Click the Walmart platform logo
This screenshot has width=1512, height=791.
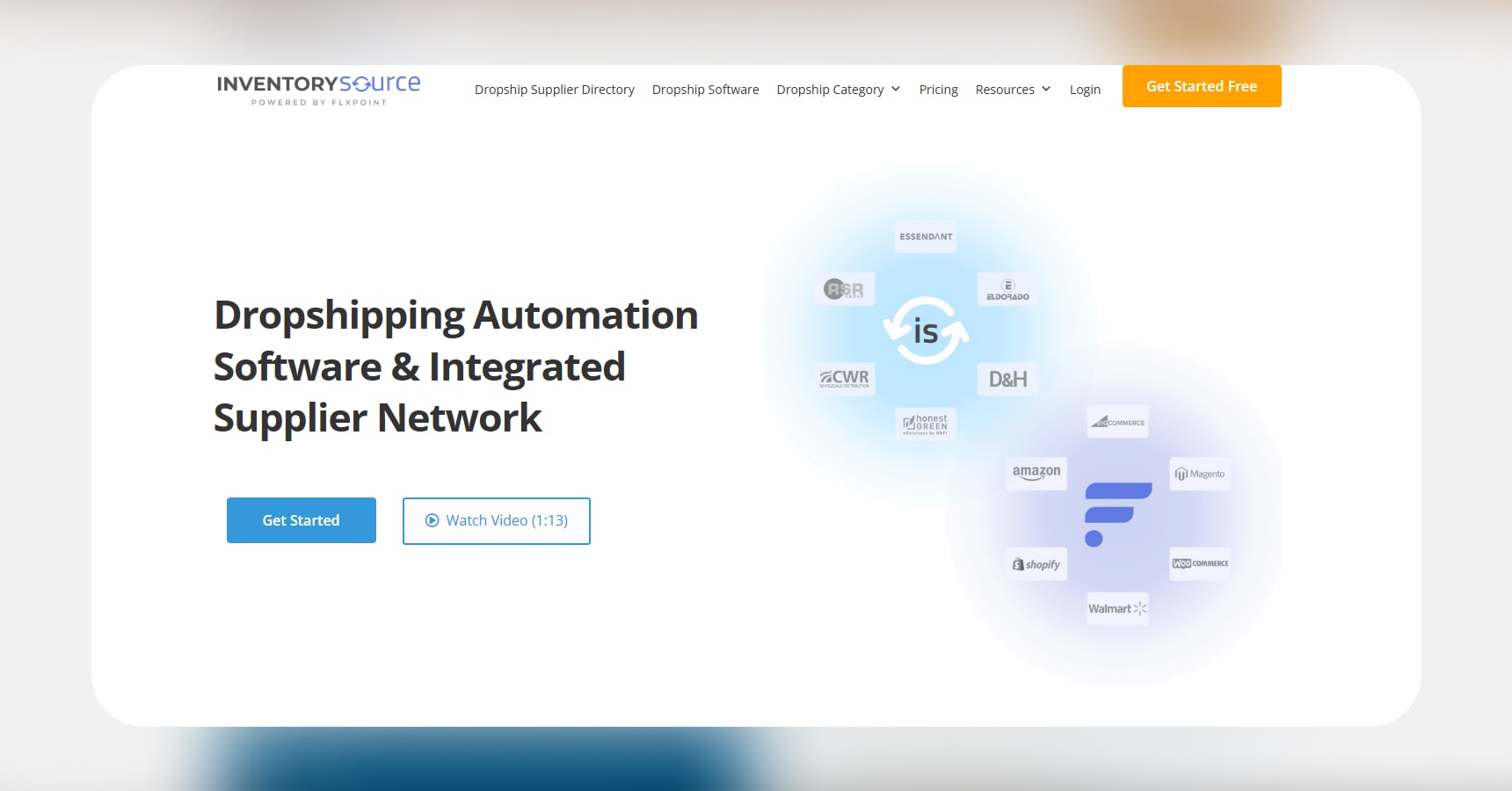(1117, 608)
